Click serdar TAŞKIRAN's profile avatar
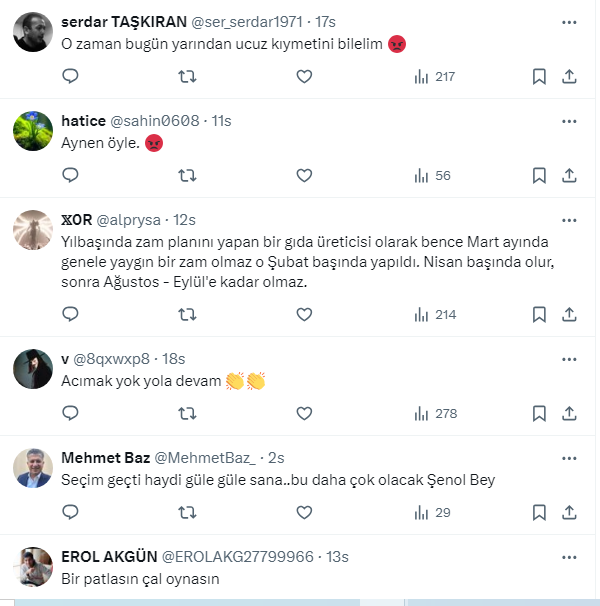Viewport: 600px width, 606px height. point(33,32)
